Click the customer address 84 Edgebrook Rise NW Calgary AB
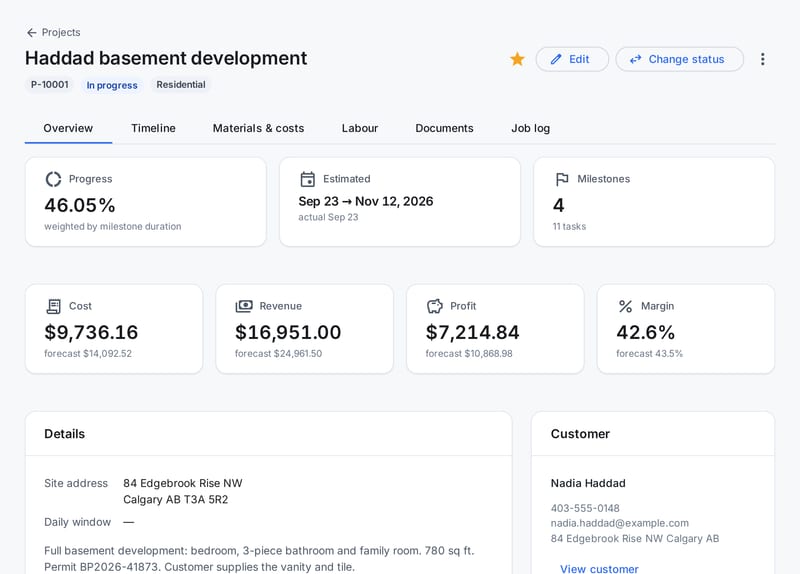Screen dimensions: 800x574 pyautogui.click(x=635, y=538)
